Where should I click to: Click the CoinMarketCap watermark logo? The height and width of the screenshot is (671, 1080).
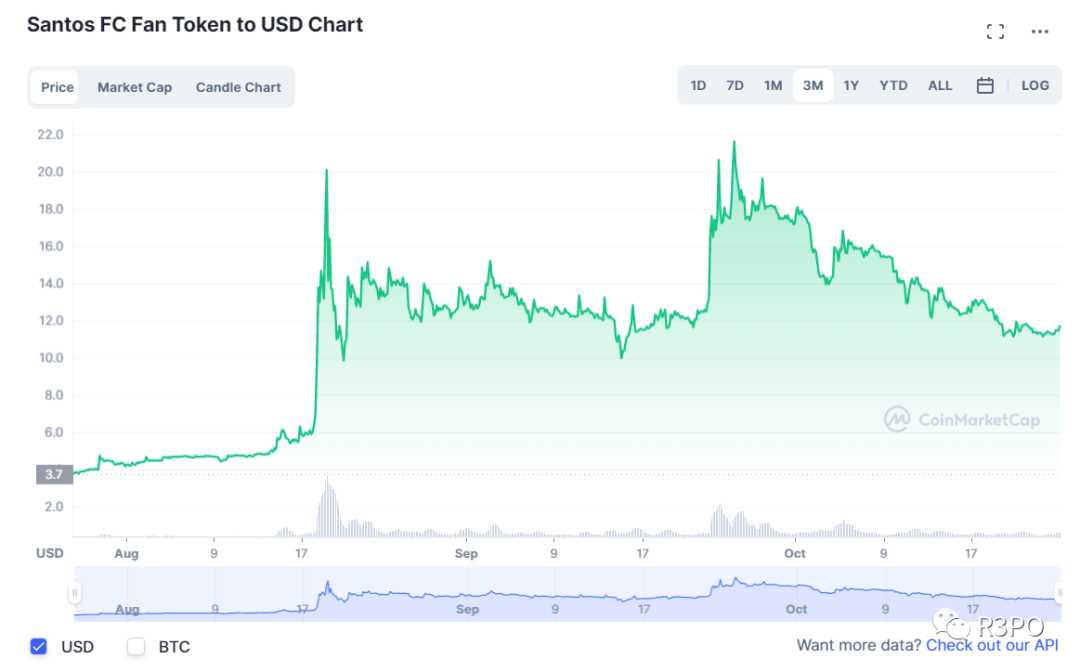point(962,420)
